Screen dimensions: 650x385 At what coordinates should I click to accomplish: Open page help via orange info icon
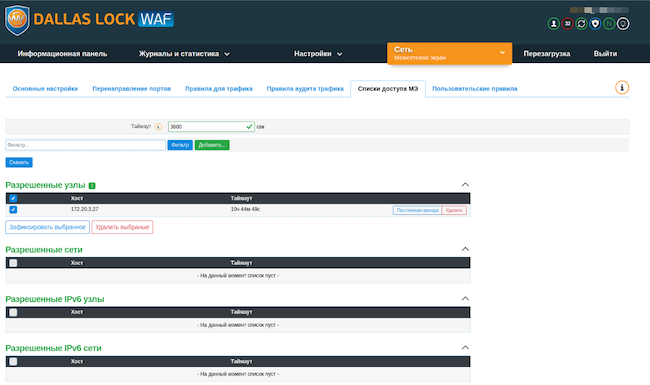pyautogui.click(x=622, y=87)
